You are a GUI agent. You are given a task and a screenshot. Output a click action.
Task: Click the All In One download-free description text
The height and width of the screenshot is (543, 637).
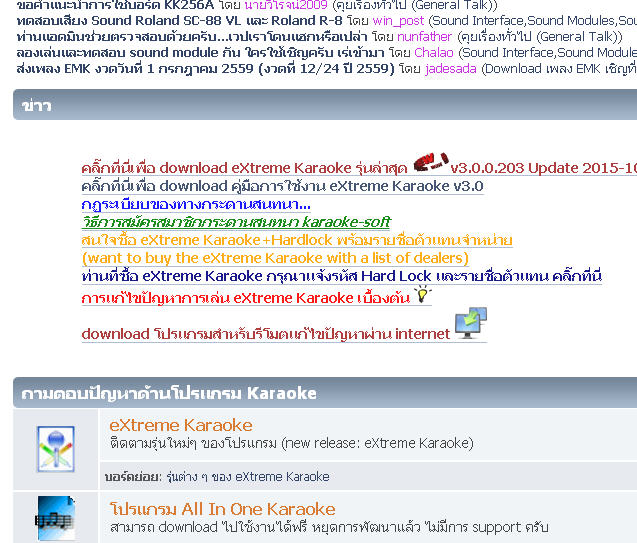point(329,527)
